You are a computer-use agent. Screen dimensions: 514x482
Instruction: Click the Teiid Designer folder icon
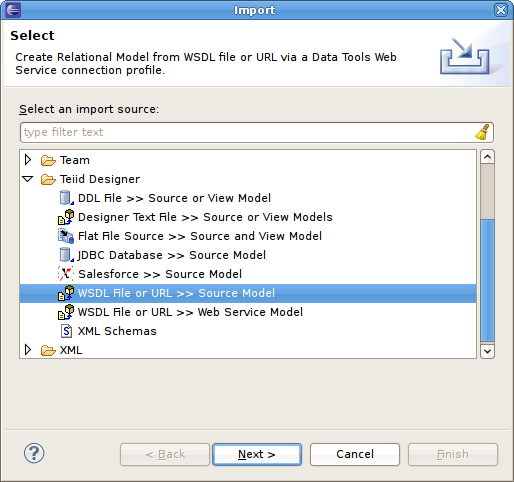point(48,179)
